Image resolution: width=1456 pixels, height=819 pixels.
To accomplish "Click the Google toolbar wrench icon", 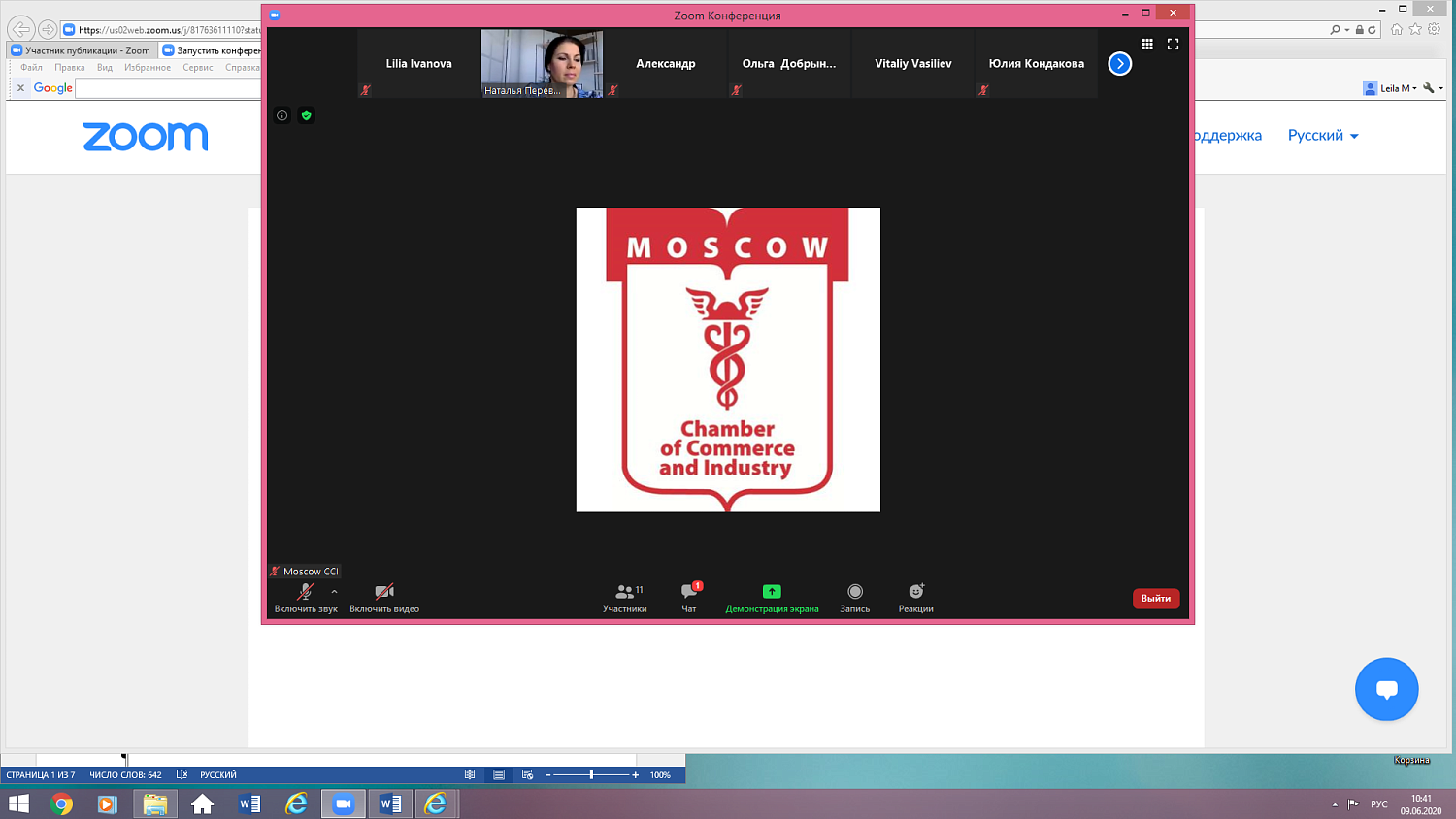I will [x=1428, y=88].
